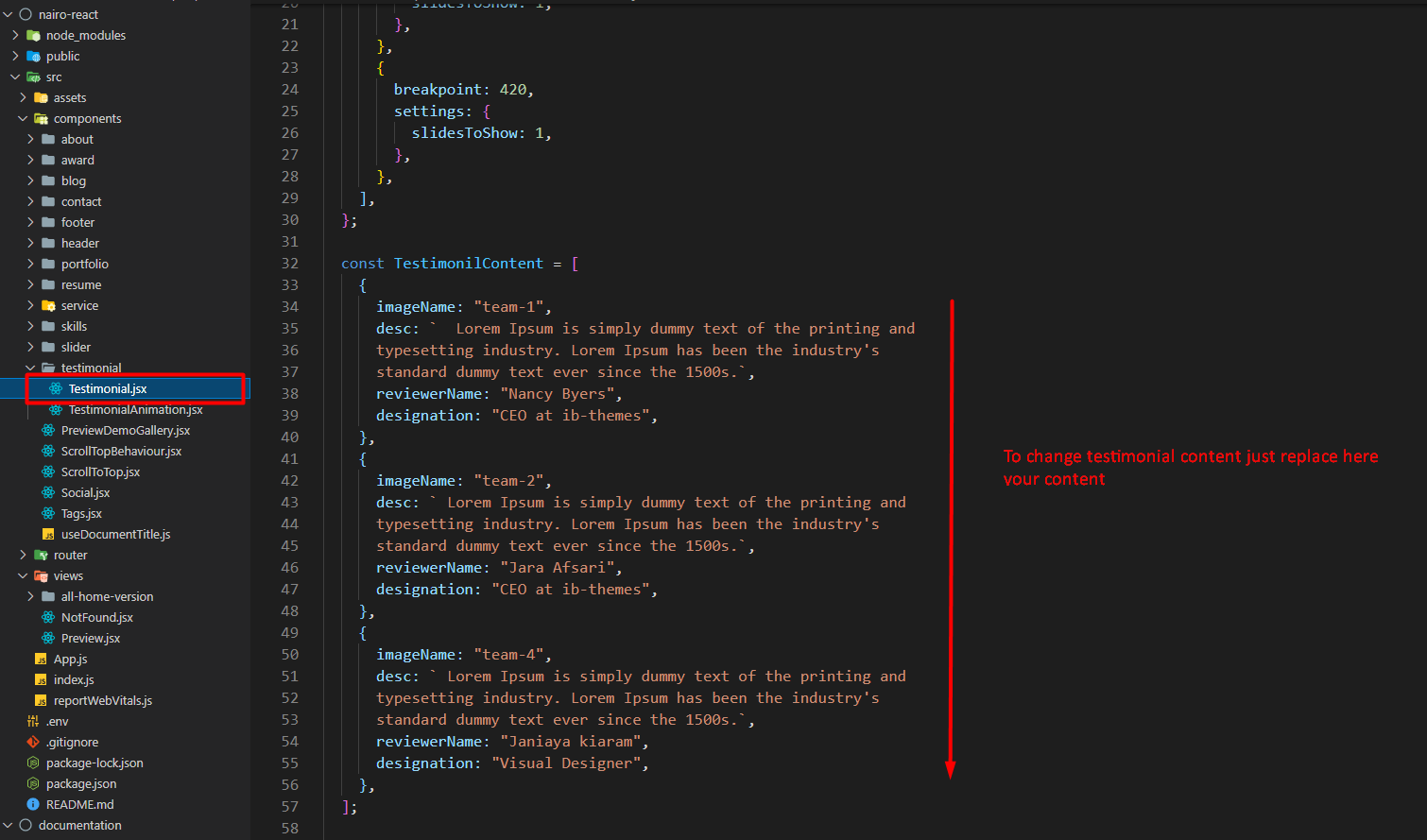Expand the about folder chevron

[30, 139]
